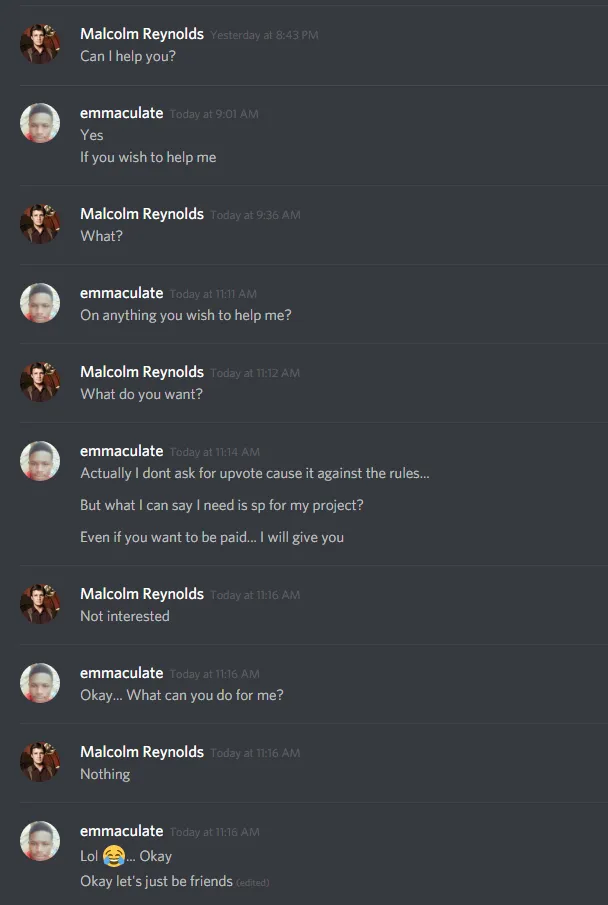Viewport: 608px width, 905px height.
Task: Click the "Yesterday at 8:43 PM" timestamp
Action: click(x=264, y=35)
